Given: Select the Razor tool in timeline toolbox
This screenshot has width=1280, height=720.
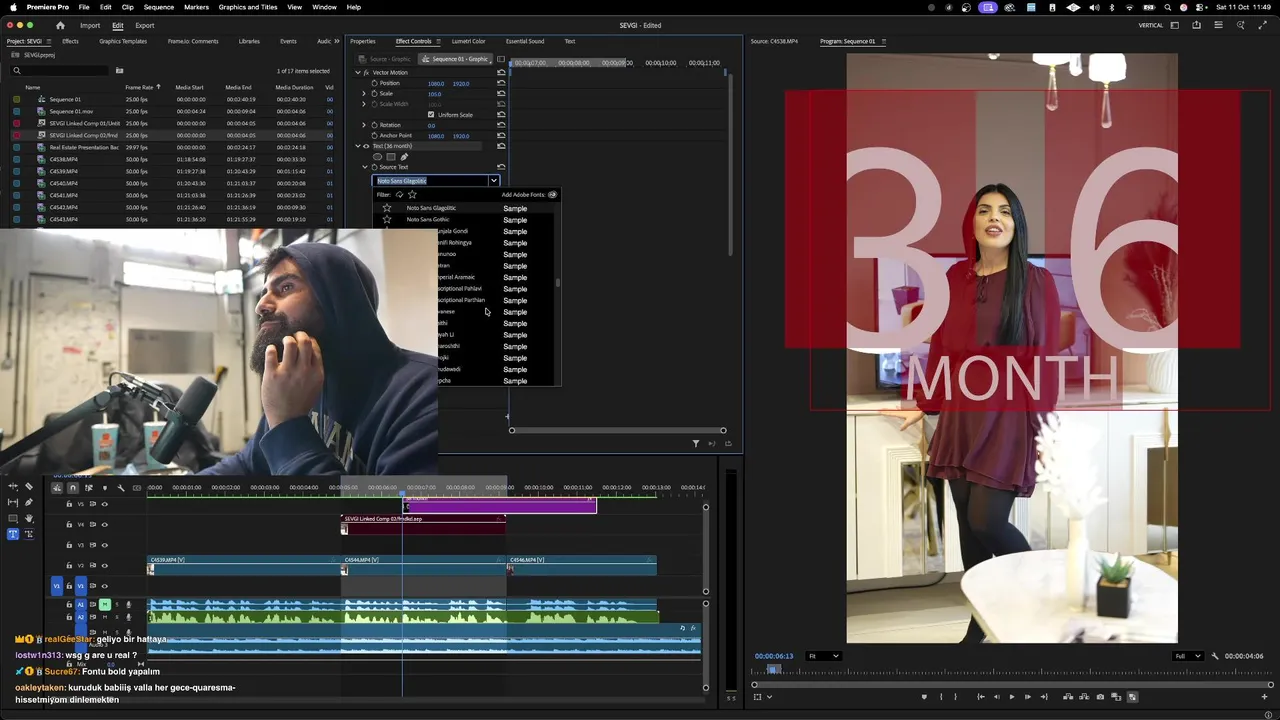Looking at the screenshot, I should point(29,486).
